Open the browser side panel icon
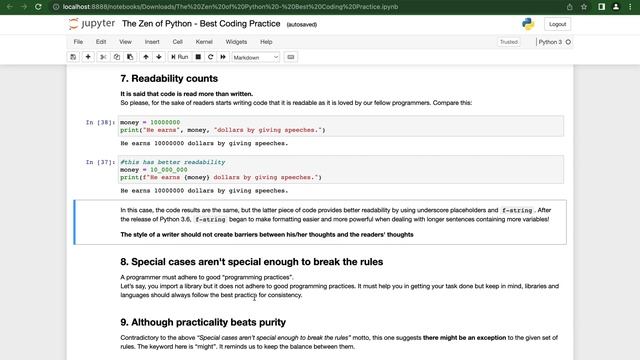Image resolution: width=640 pixels, height=360 pixels. [601, 7]
